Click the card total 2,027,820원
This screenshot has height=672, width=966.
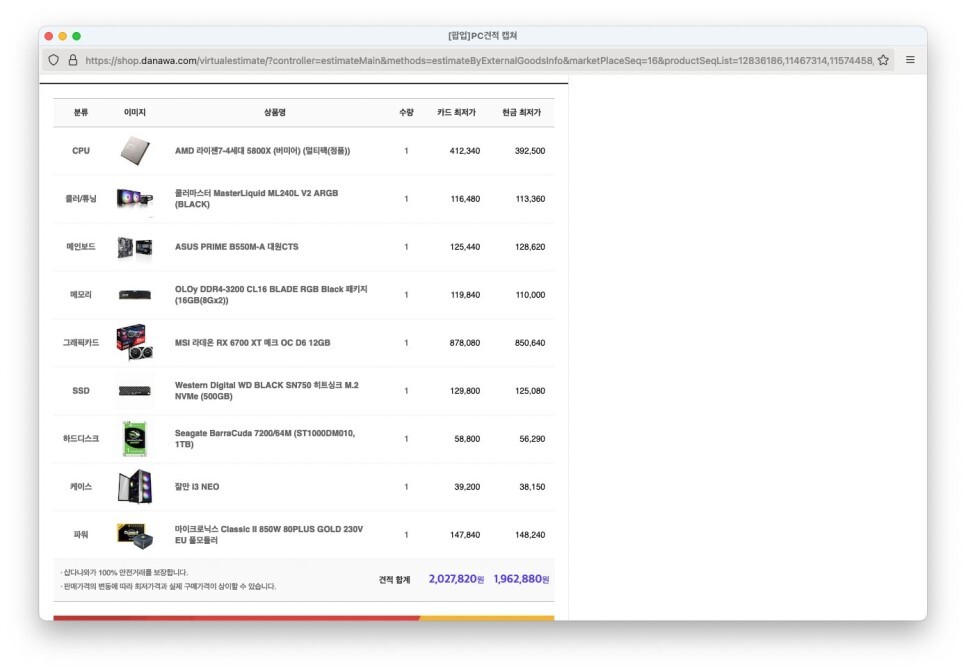tap(457, 579)
